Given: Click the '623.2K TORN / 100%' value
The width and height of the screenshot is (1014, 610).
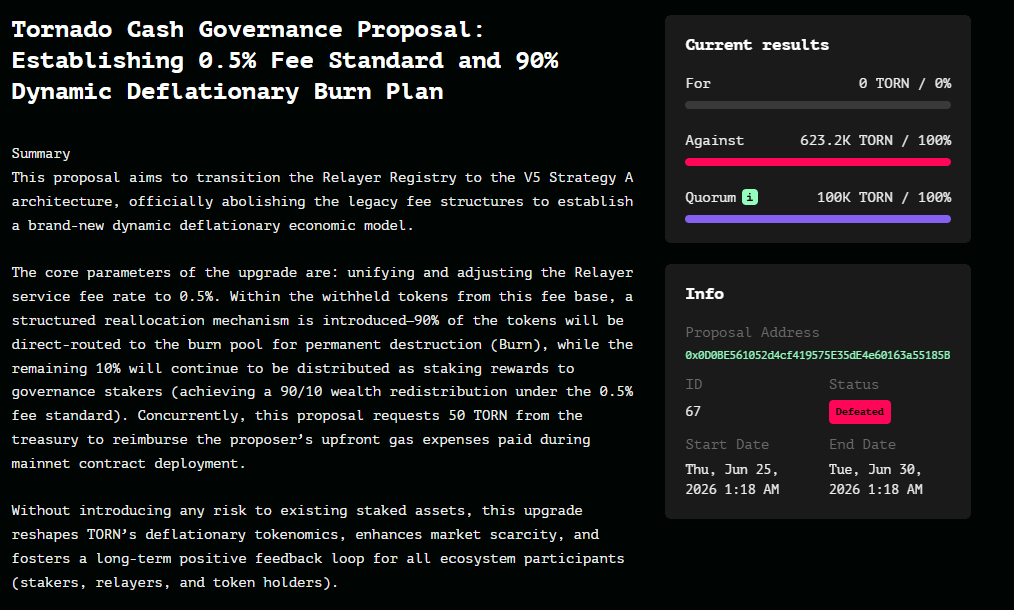Looking at the screenshot, I should tap(875, 140).
